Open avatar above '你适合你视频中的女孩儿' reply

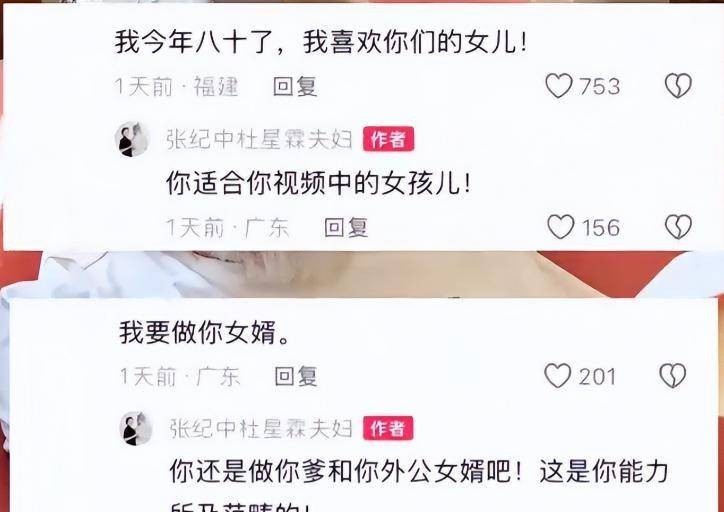click(x=132, y=139)
